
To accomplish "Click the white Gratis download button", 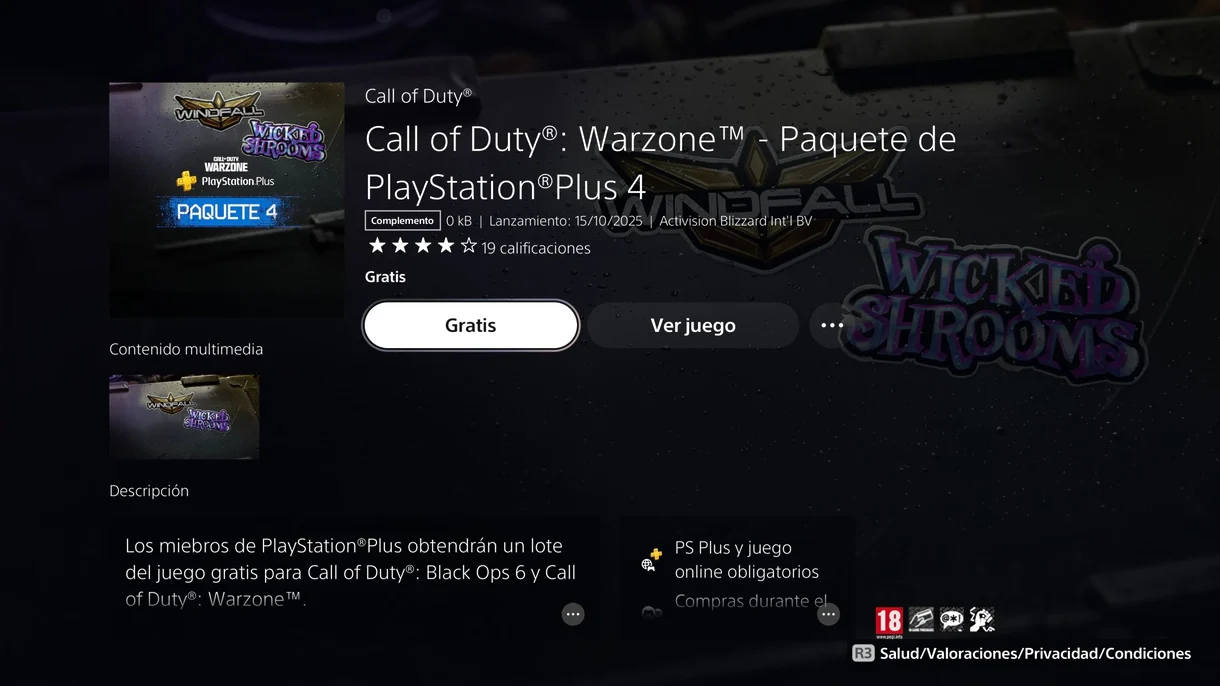I will point(471,325).
